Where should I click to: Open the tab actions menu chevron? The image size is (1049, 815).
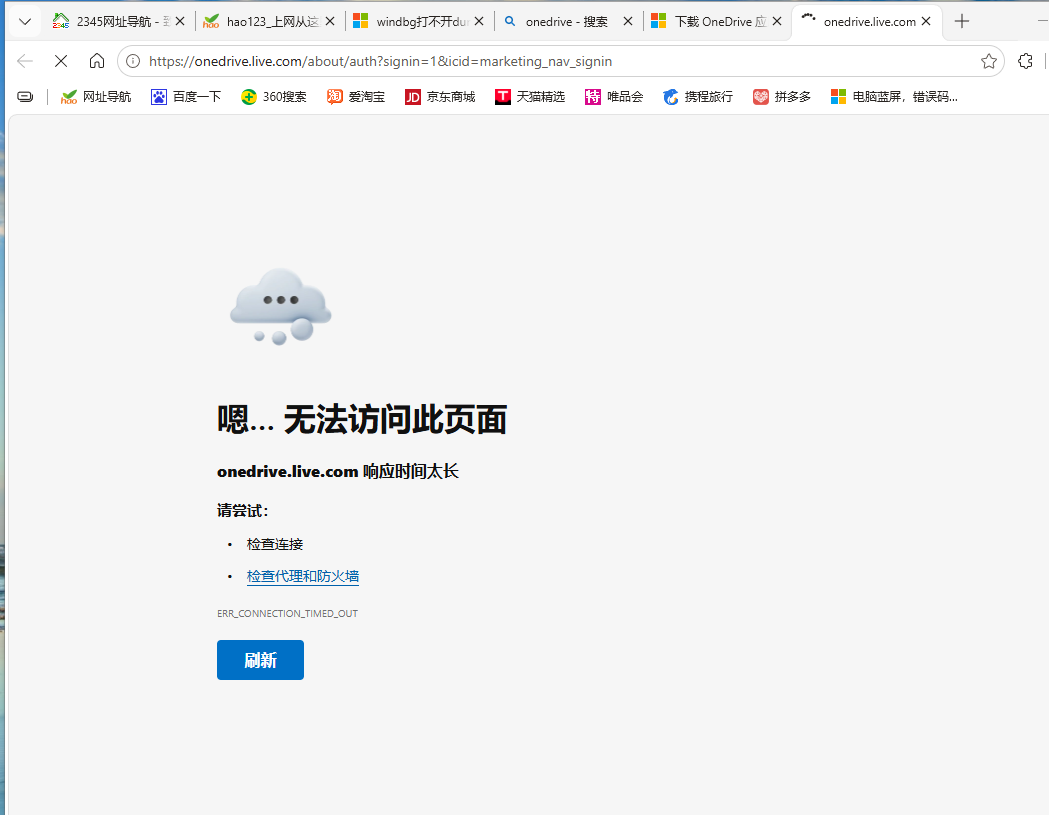(25, 21)
